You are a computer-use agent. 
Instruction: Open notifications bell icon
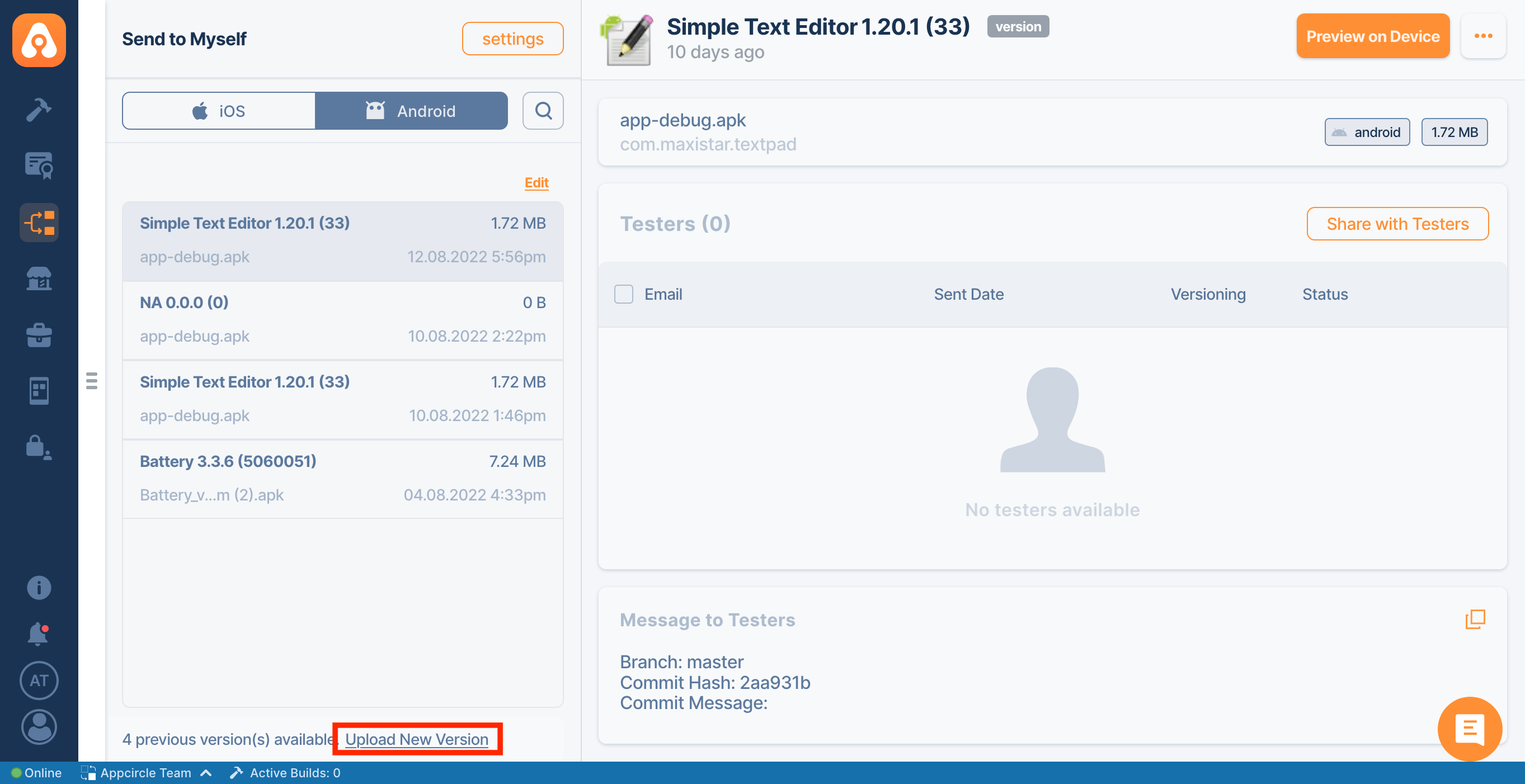(39, 634)
